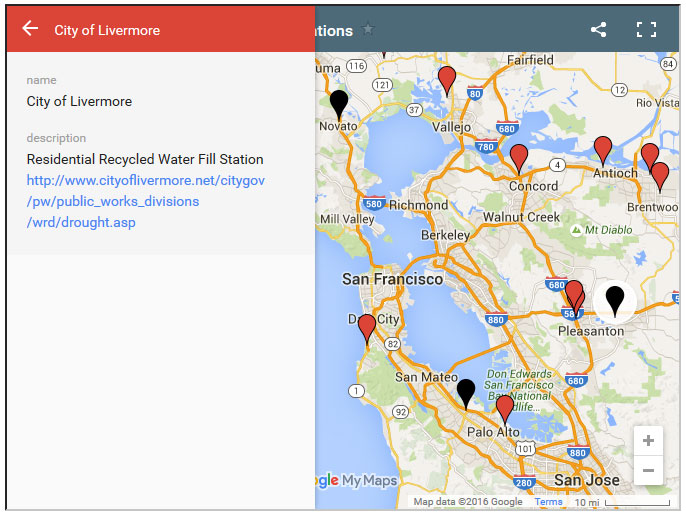Viewport: 686px width, 519px height.
Task: Click the Interstate 80 shield near Fairfield
Action: [475, 93]
